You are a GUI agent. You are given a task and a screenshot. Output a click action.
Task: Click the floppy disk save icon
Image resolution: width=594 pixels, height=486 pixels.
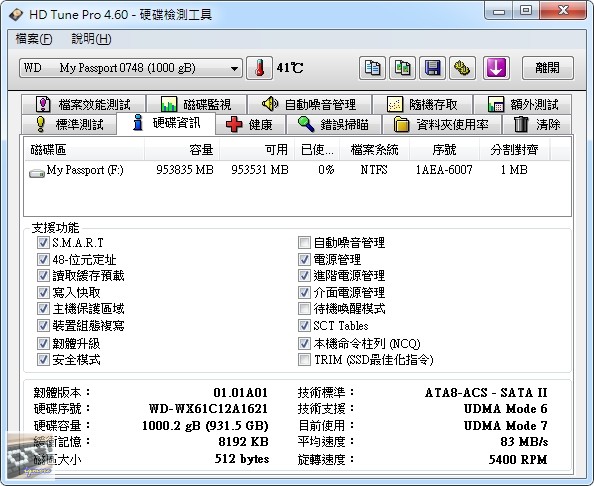tap(432, 68)
